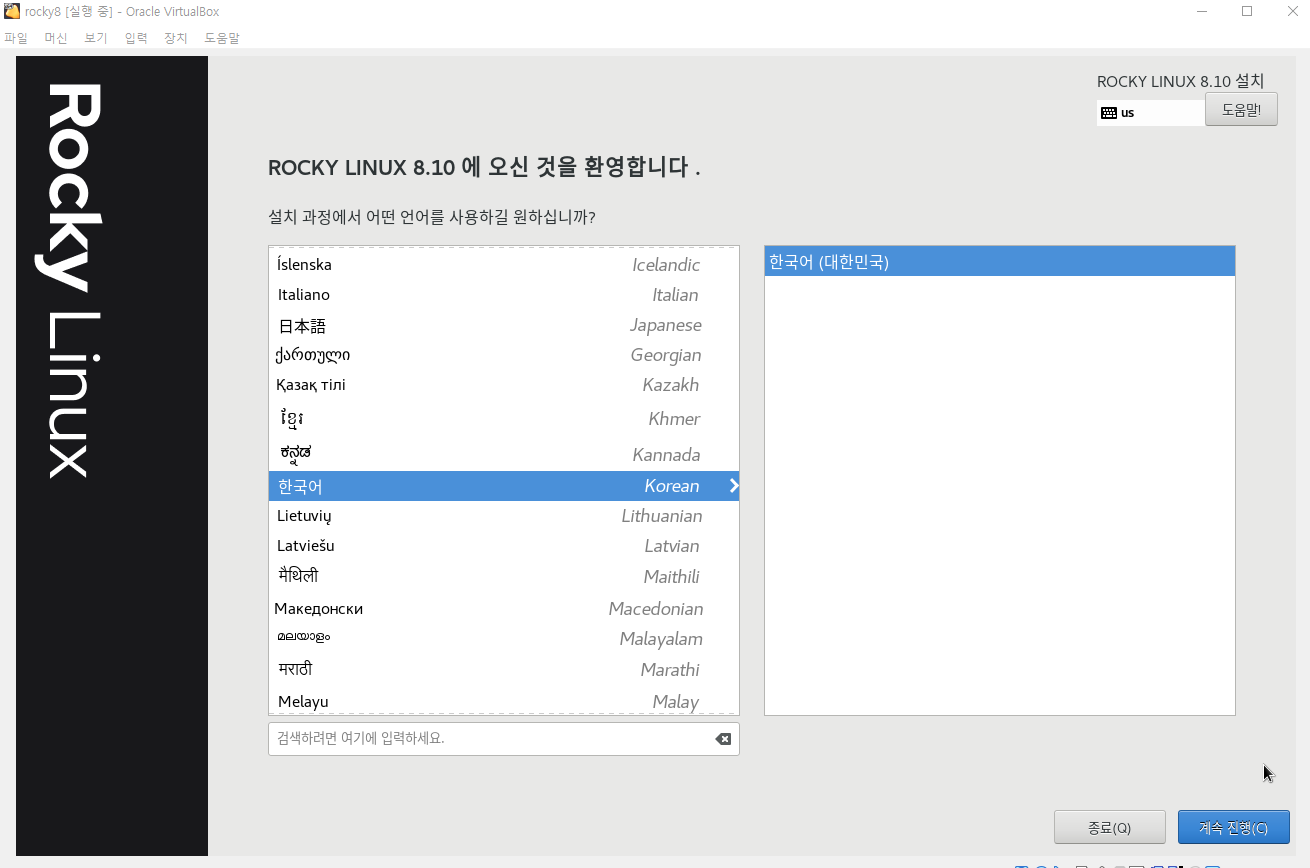Open the 도움말 menu in menu bar

(x=222, y=38)
